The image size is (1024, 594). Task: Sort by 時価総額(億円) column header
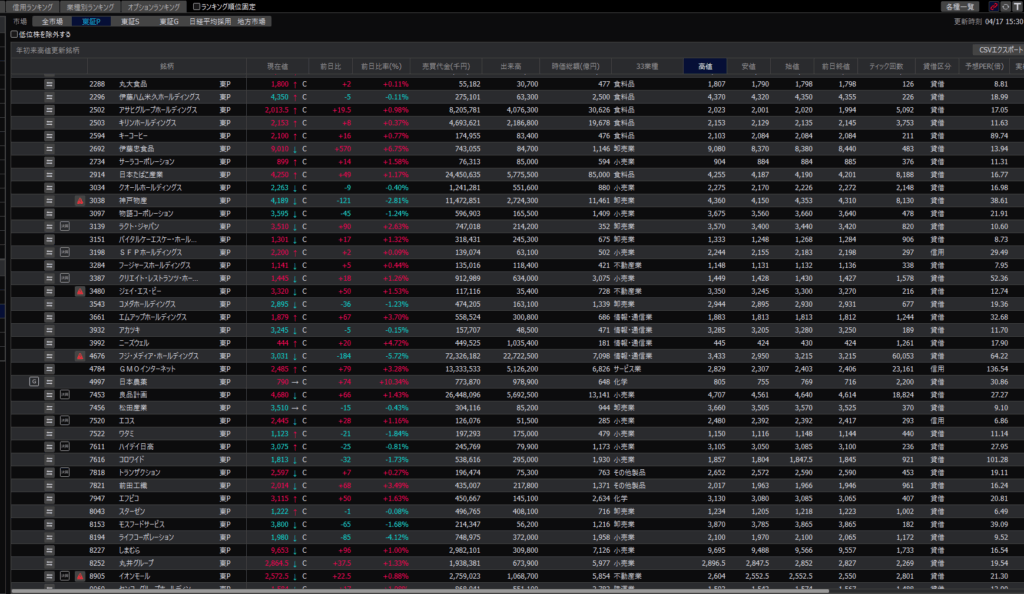click(x=575, y=66)
